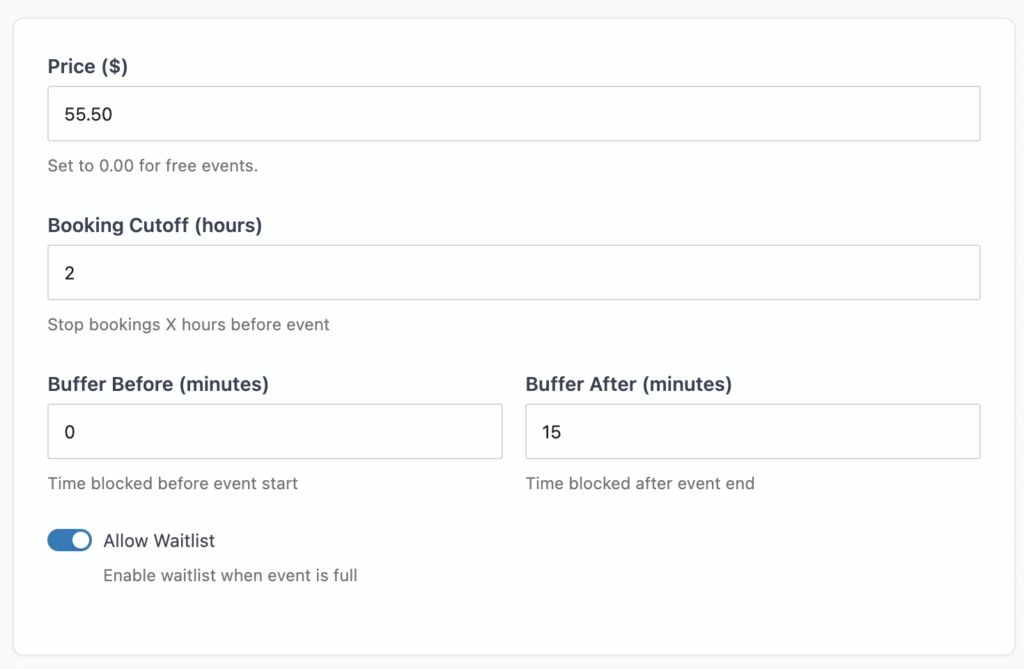Click the Booking Cutoff (hours) label

coord(155,226)
